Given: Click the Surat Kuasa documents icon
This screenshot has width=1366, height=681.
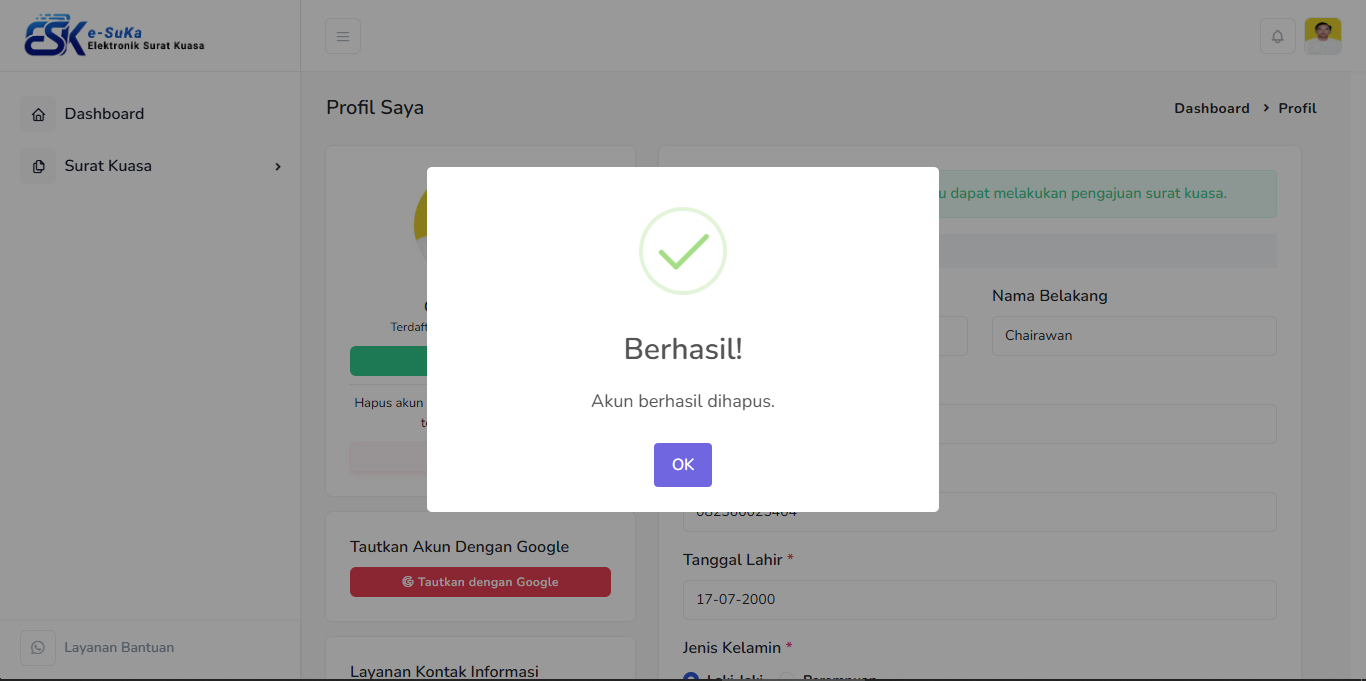Looking at the screenshot, I should pos(38,167).
